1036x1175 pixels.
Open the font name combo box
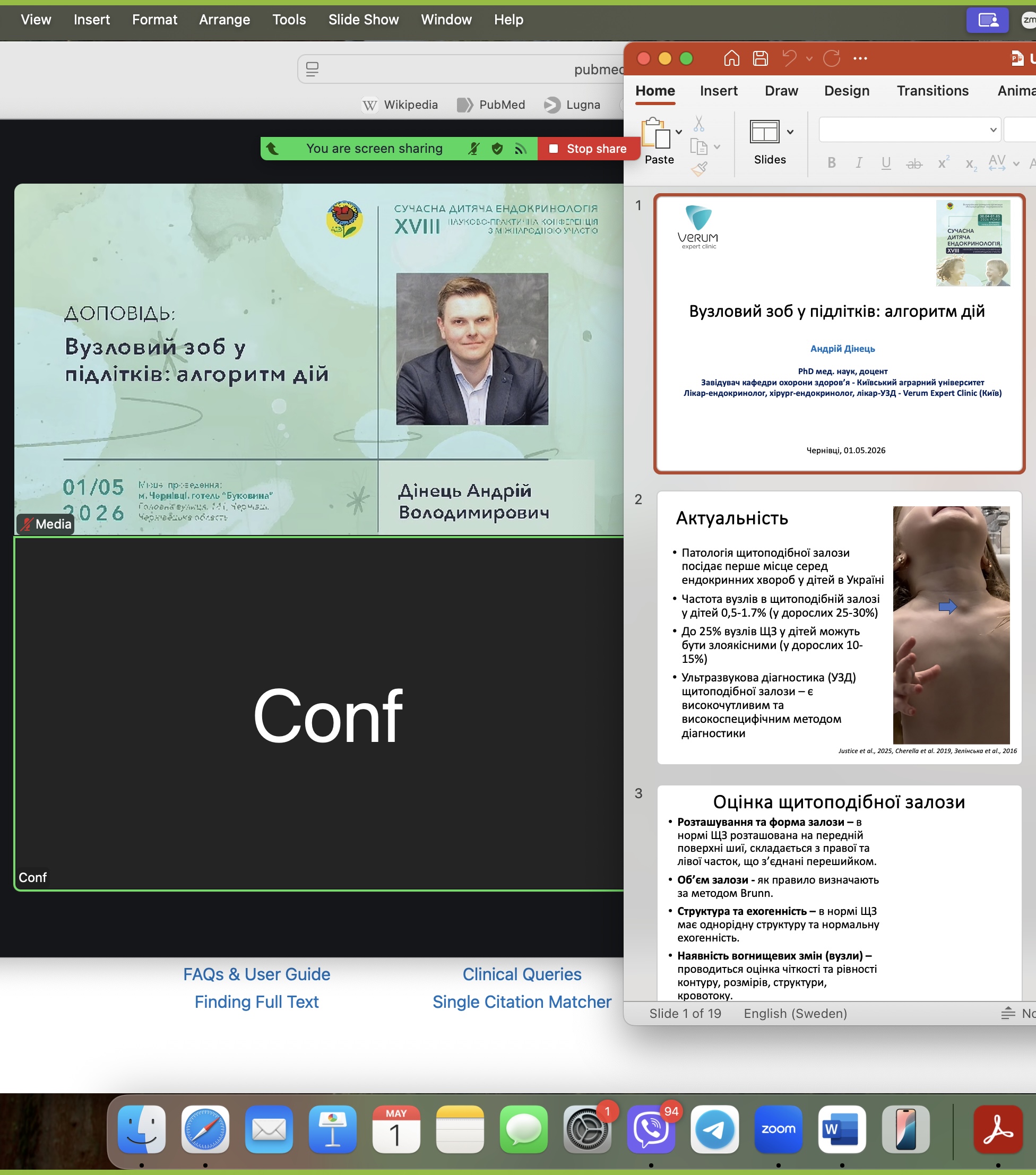(x=909, y=130)
